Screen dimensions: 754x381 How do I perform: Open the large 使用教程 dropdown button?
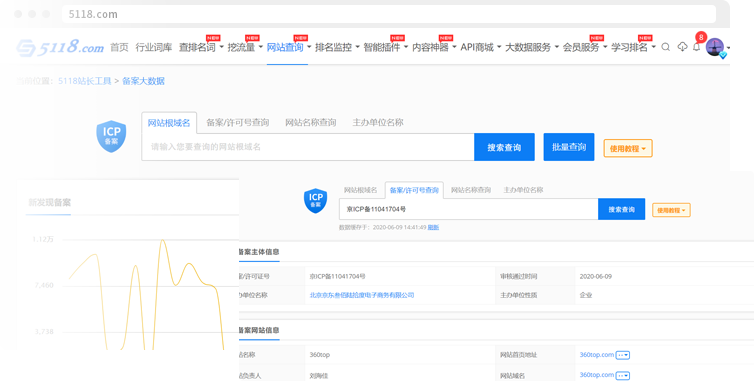click(628, 149)
